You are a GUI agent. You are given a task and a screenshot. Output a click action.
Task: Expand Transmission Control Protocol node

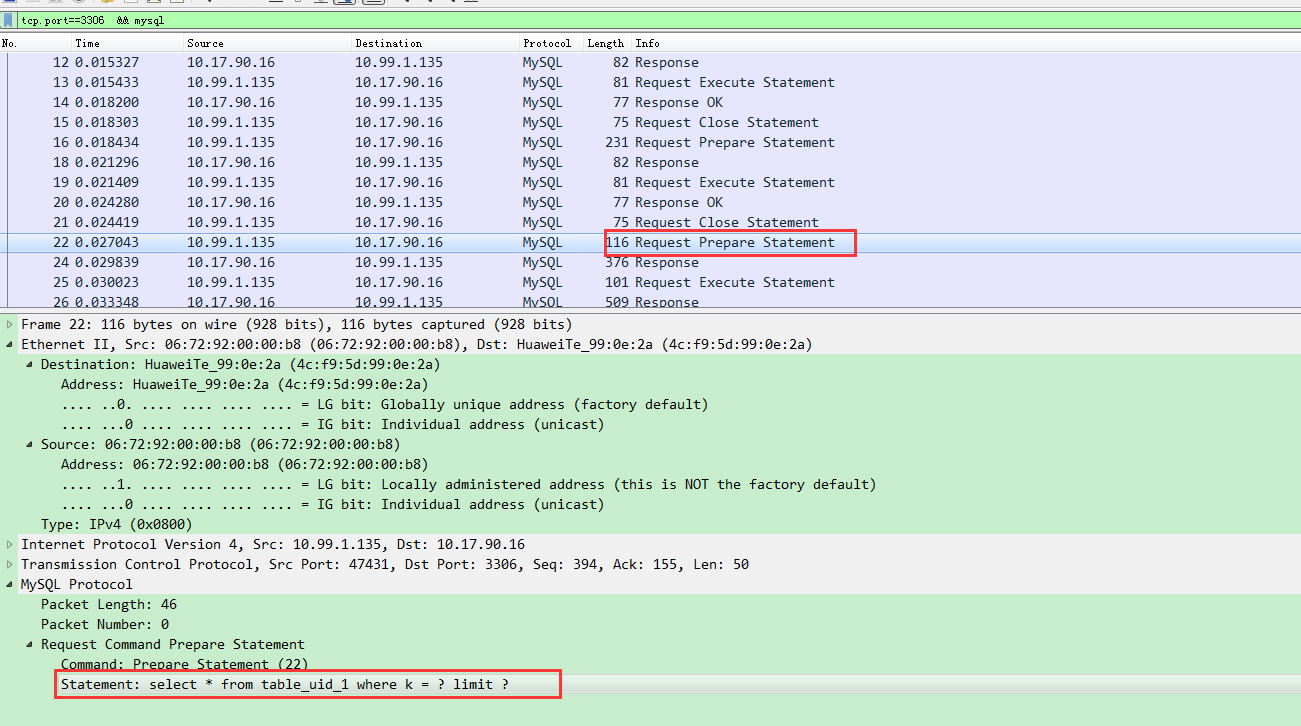tap(11, 564)
